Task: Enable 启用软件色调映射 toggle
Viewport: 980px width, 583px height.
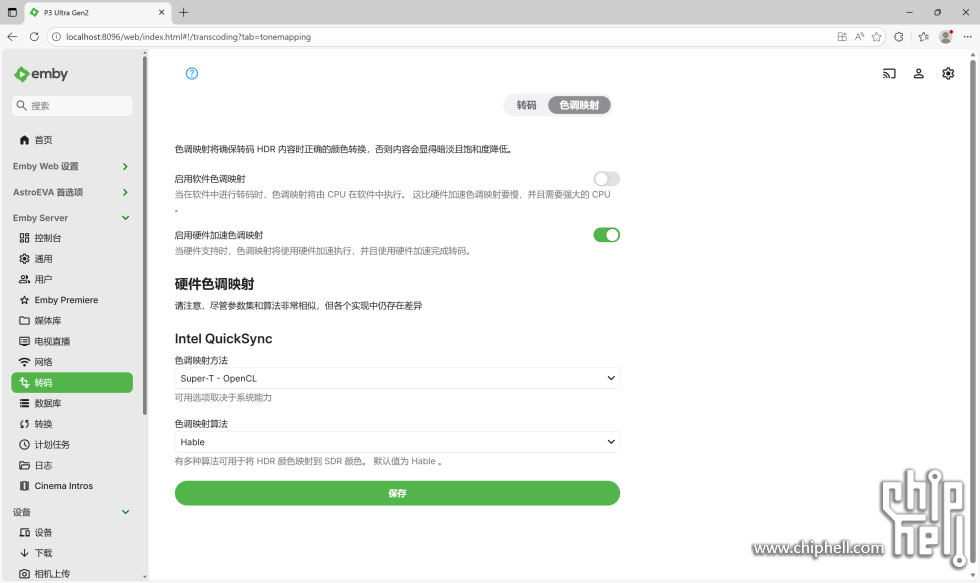Action: click(x=606, y=177)
